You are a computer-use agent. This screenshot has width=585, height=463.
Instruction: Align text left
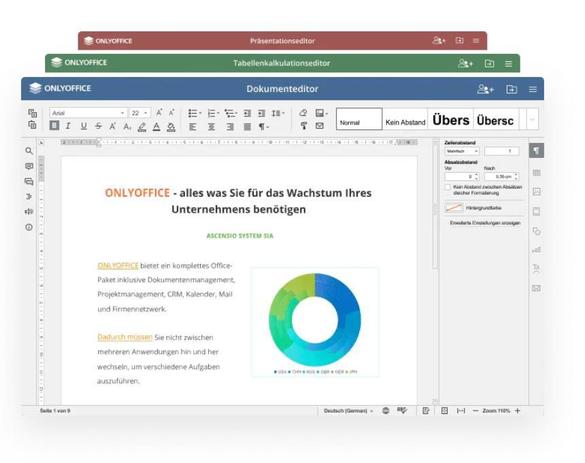193,127
